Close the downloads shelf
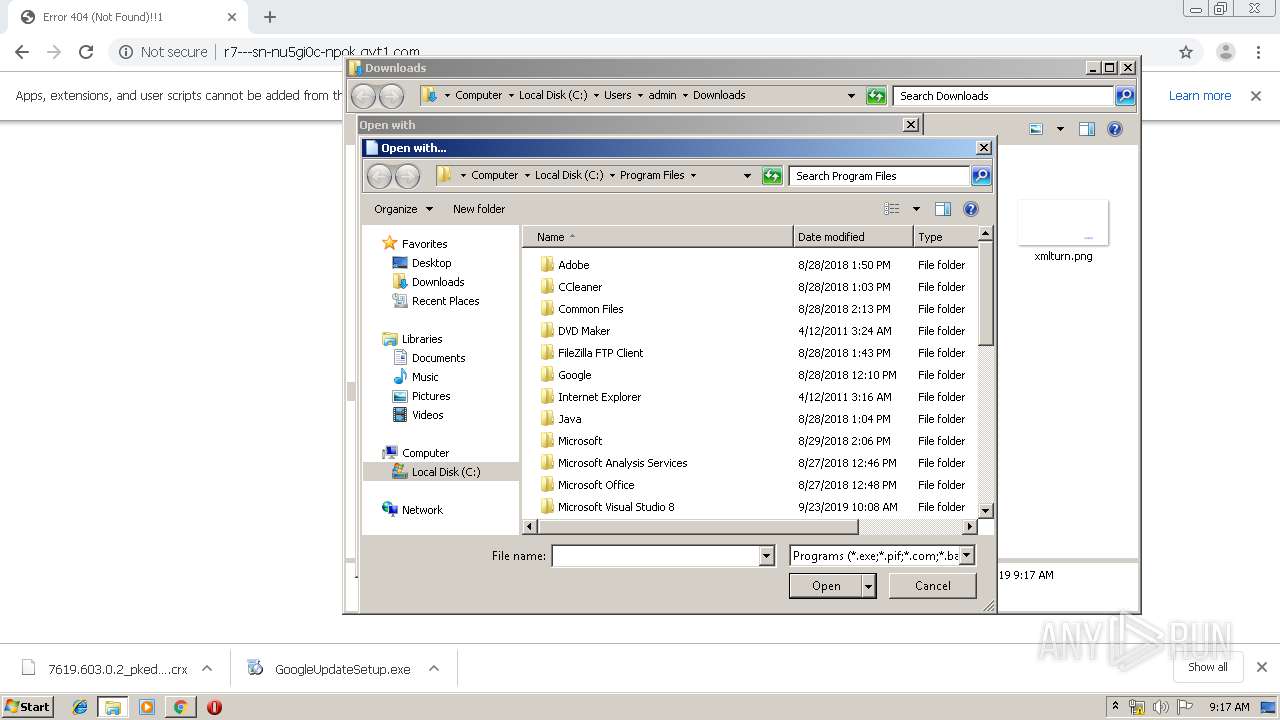This screenshot has width=1280, height=720. point(1261,667)
